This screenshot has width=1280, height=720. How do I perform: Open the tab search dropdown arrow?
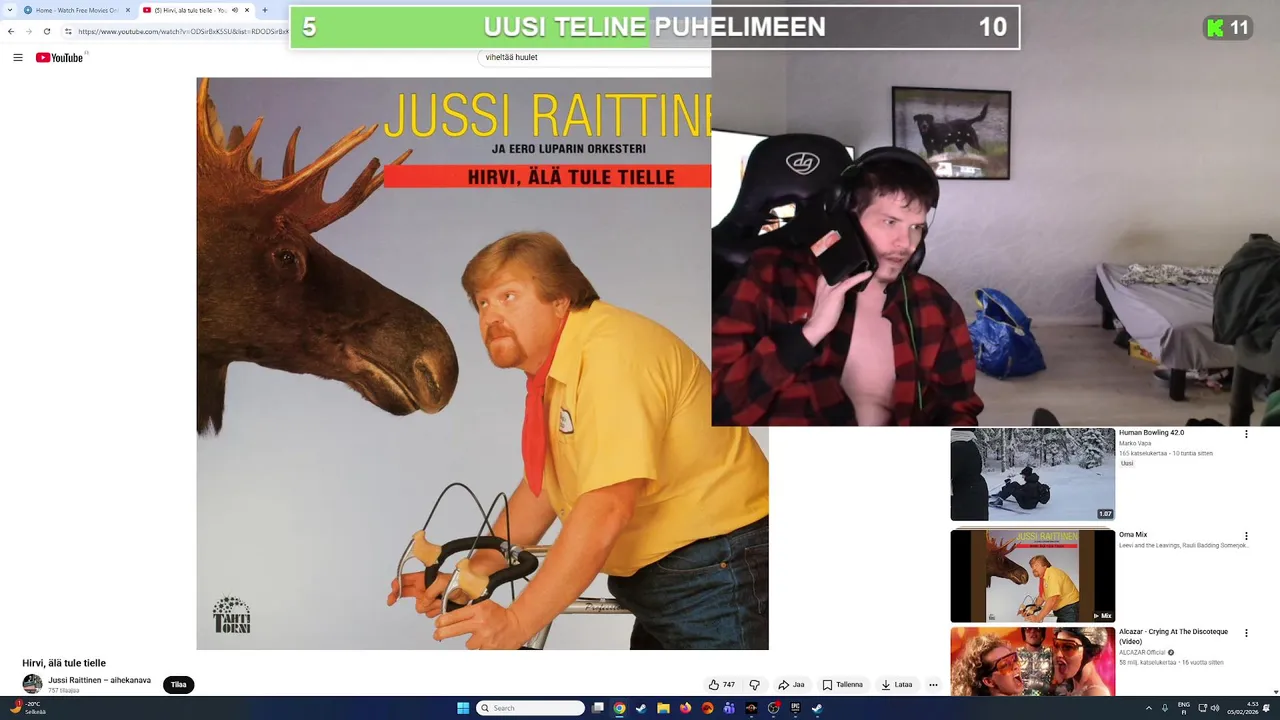pos(9,10)
